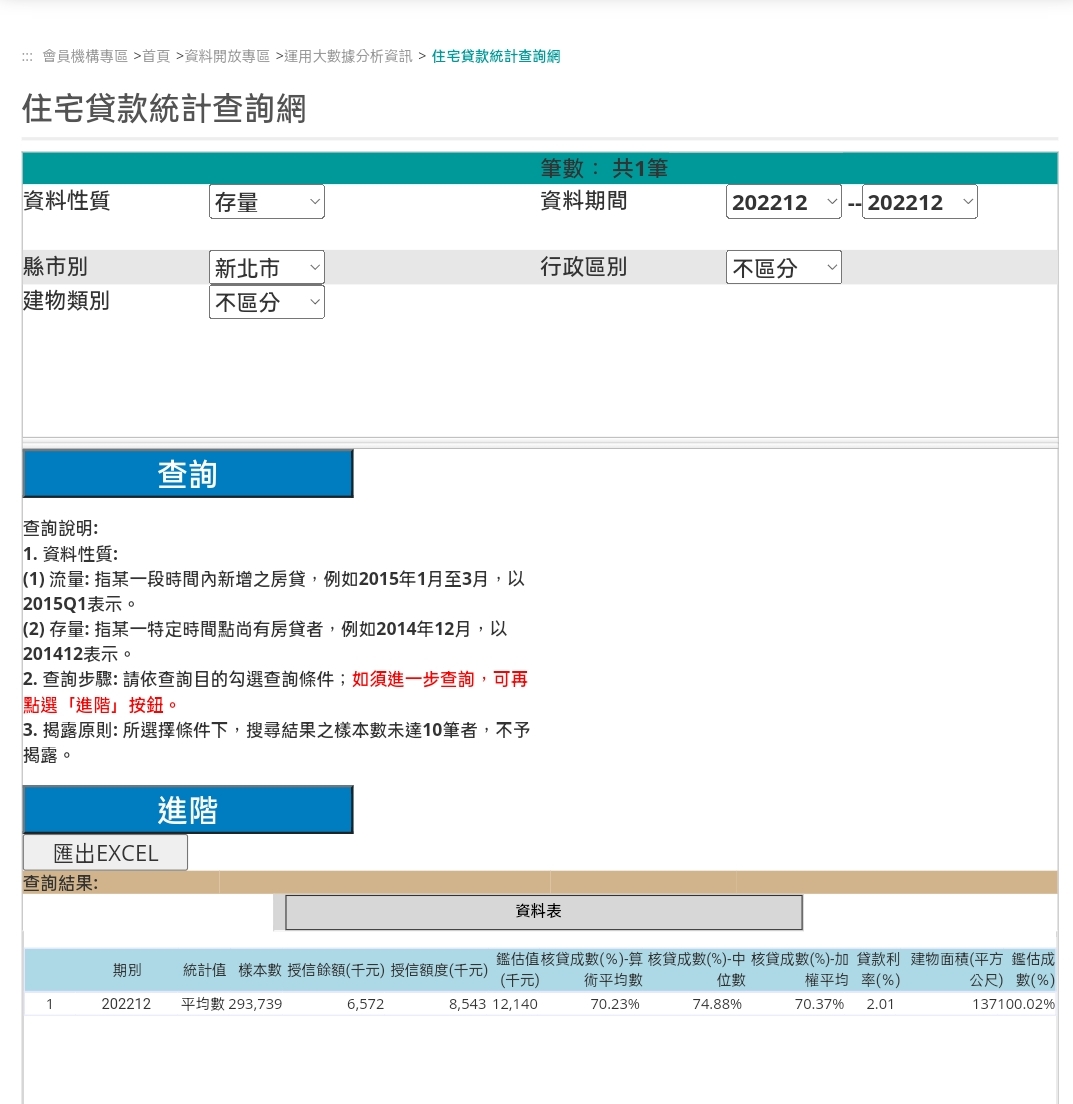The height and width of the screenshot is (1104, 1073).
Task: Click the 統計值 column header
Action: click(204, 970)
